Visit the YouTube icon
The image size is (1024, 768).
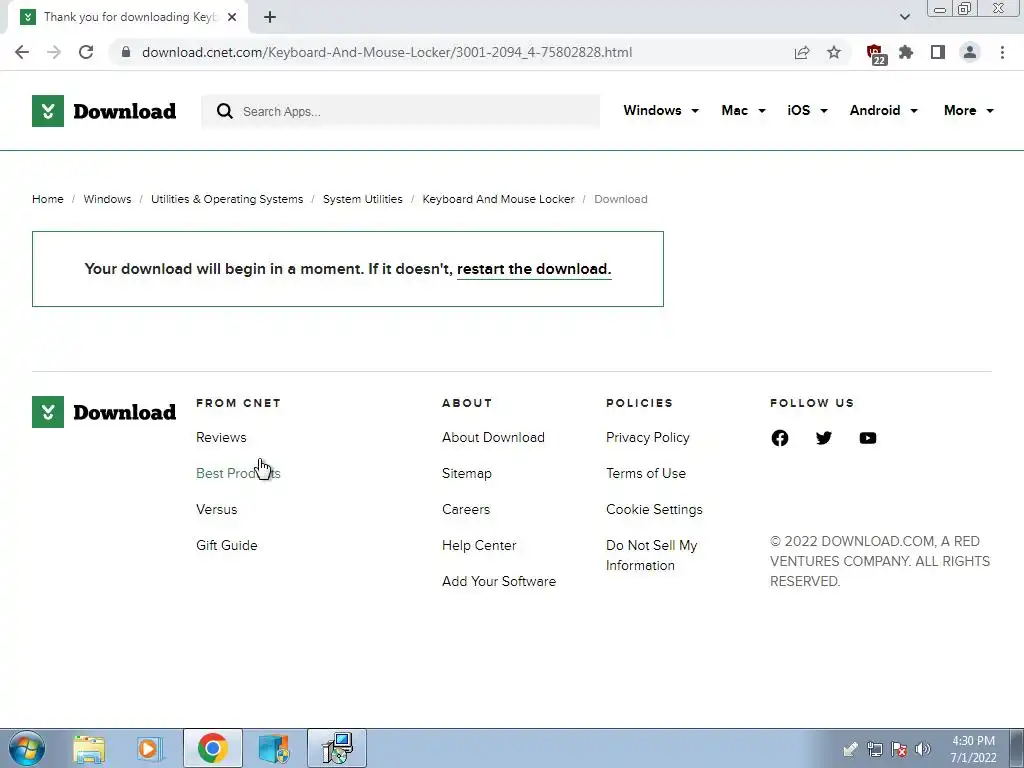867,438
